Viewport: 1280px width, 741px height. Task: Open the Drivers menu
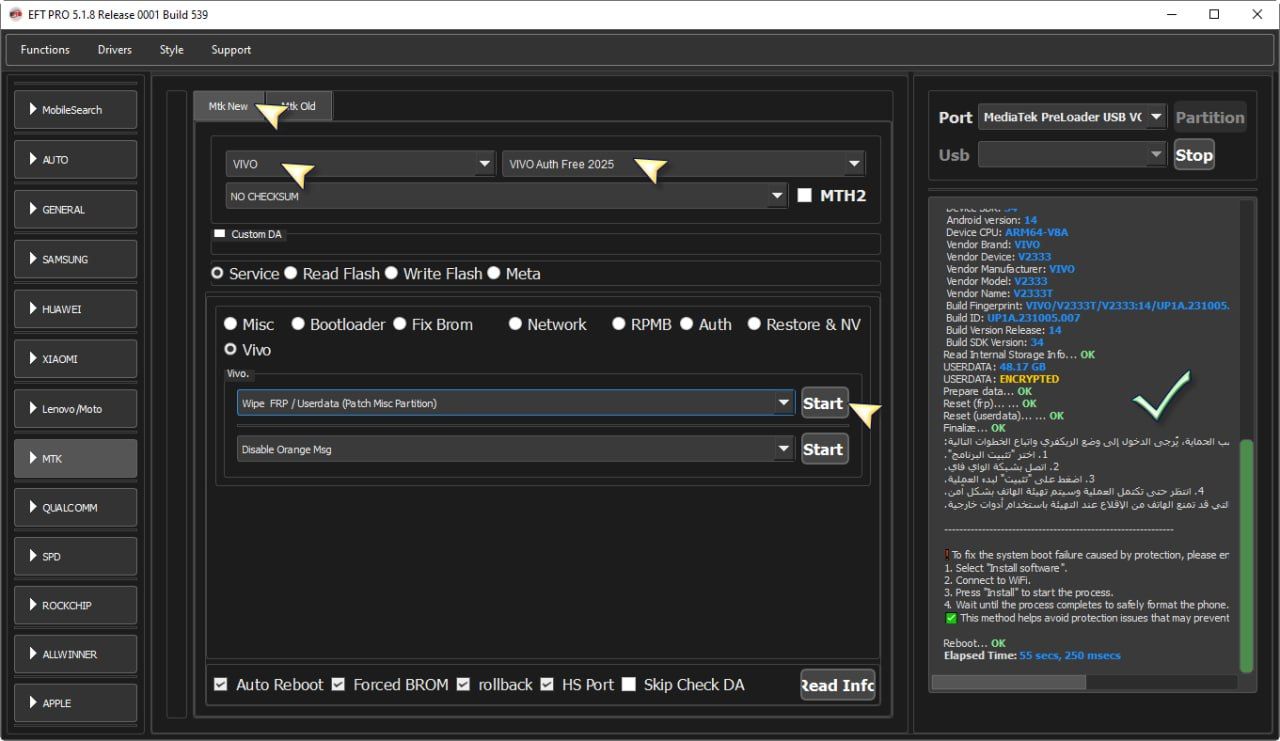pyautogui.click(x=115, y=50)
